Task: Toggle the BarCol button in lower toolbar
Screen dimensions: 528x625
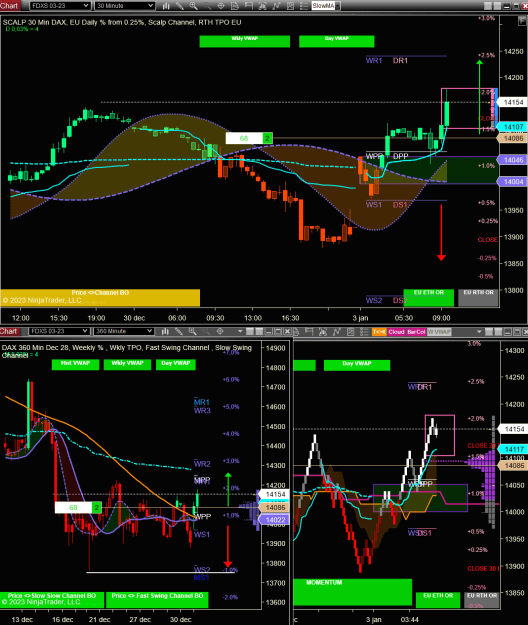Action: (x=416, y=332)
